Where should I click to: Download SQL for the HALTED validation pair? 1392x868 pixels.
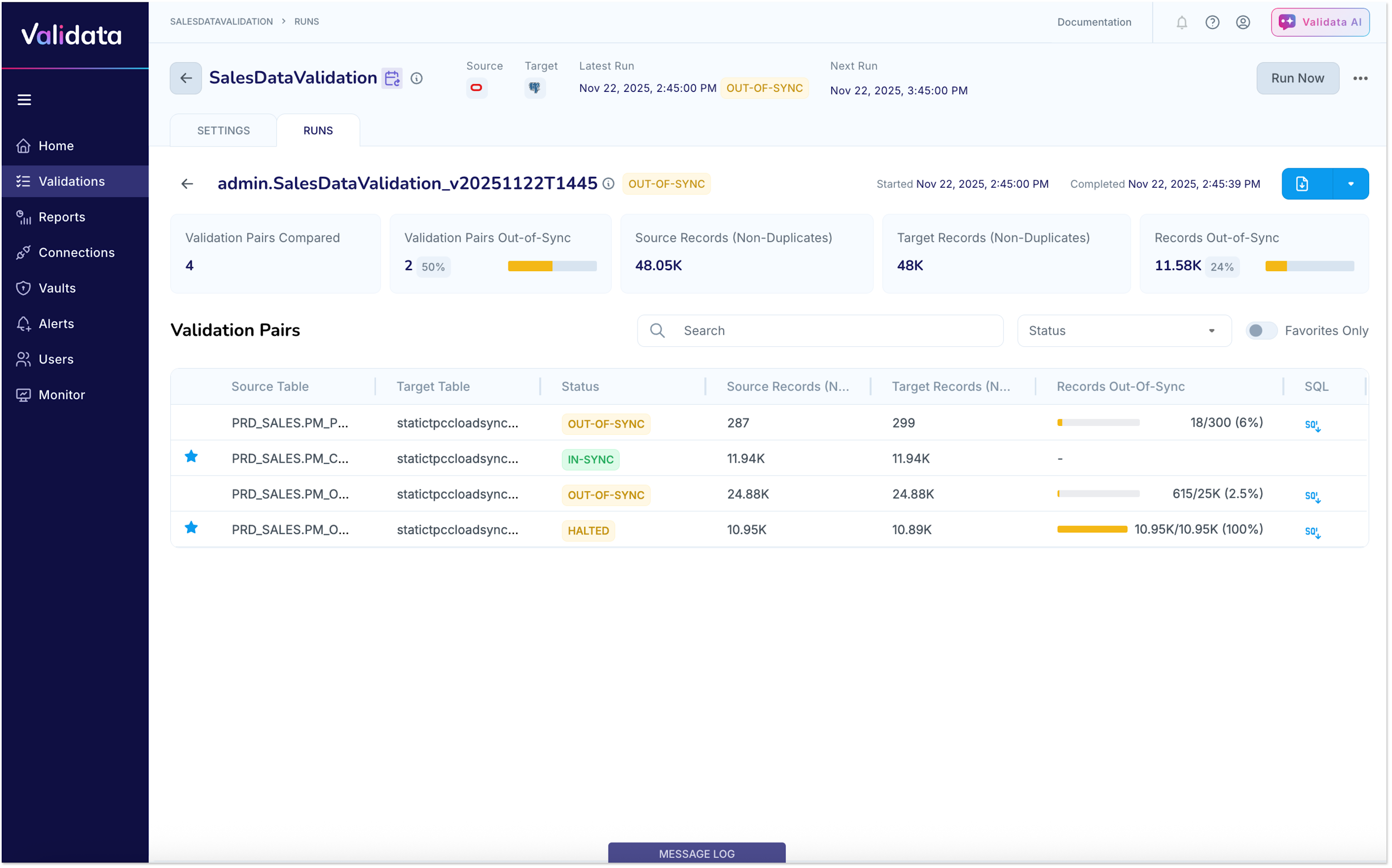[x=1312, y=532]
